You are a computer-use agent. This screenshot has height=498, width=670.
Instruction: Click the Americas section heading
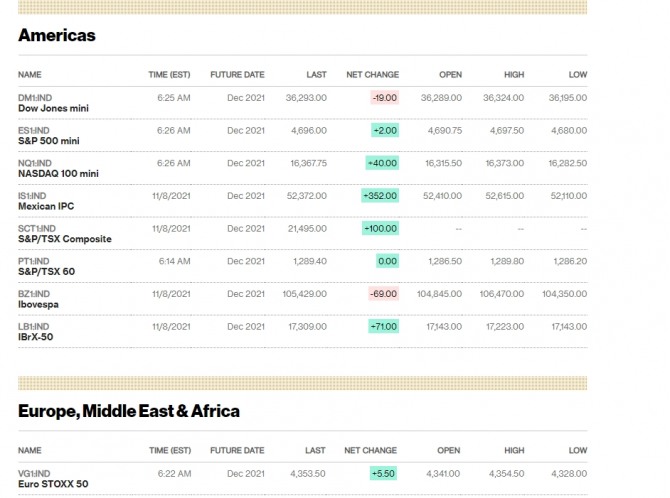[x=57, y=35]
